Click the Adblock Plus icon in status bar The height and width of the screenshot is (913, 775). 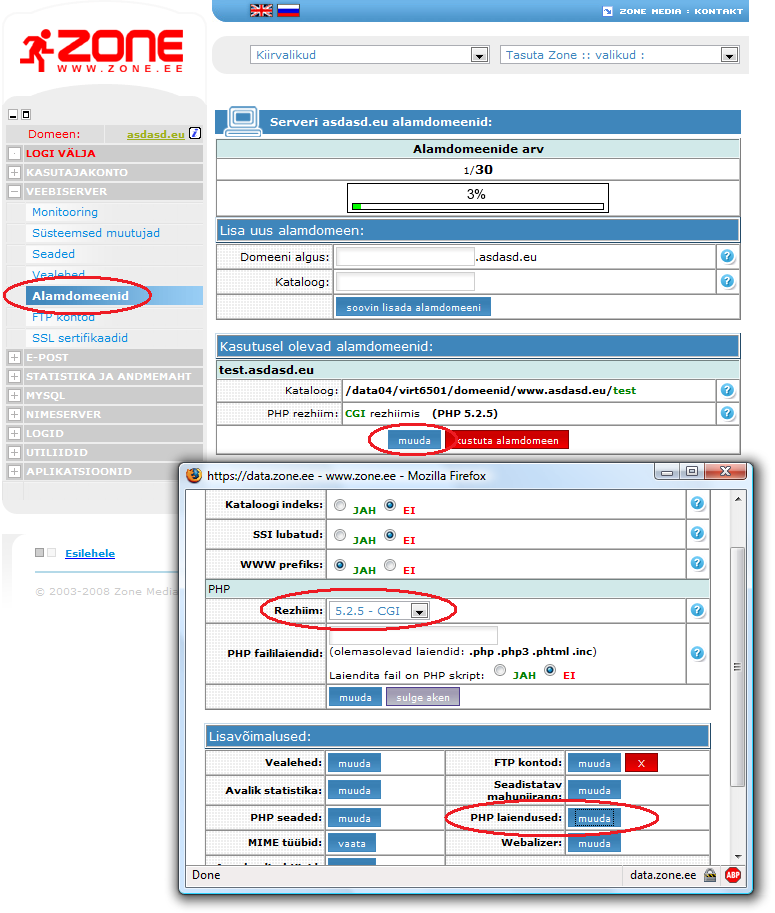[x=732, y=875]
